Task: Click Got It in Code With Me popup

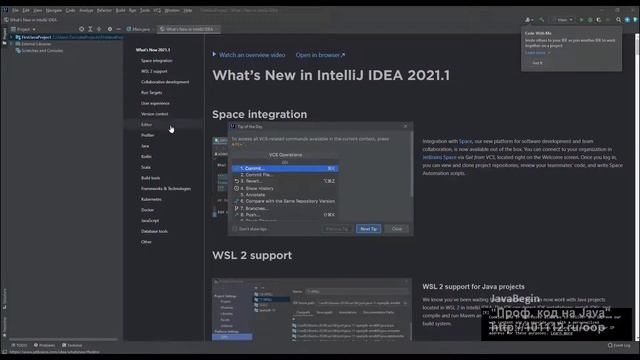Action: click(x=538, y=63)
